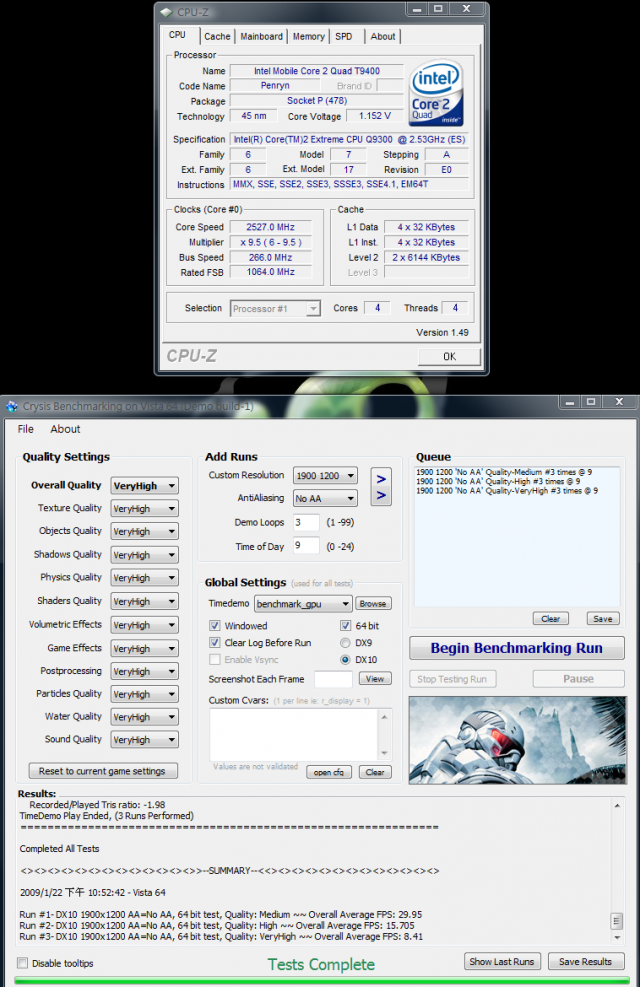Click Reset to current game settings
The width and height of the screenshot is (640, 988).
click(x=103, y=771)
